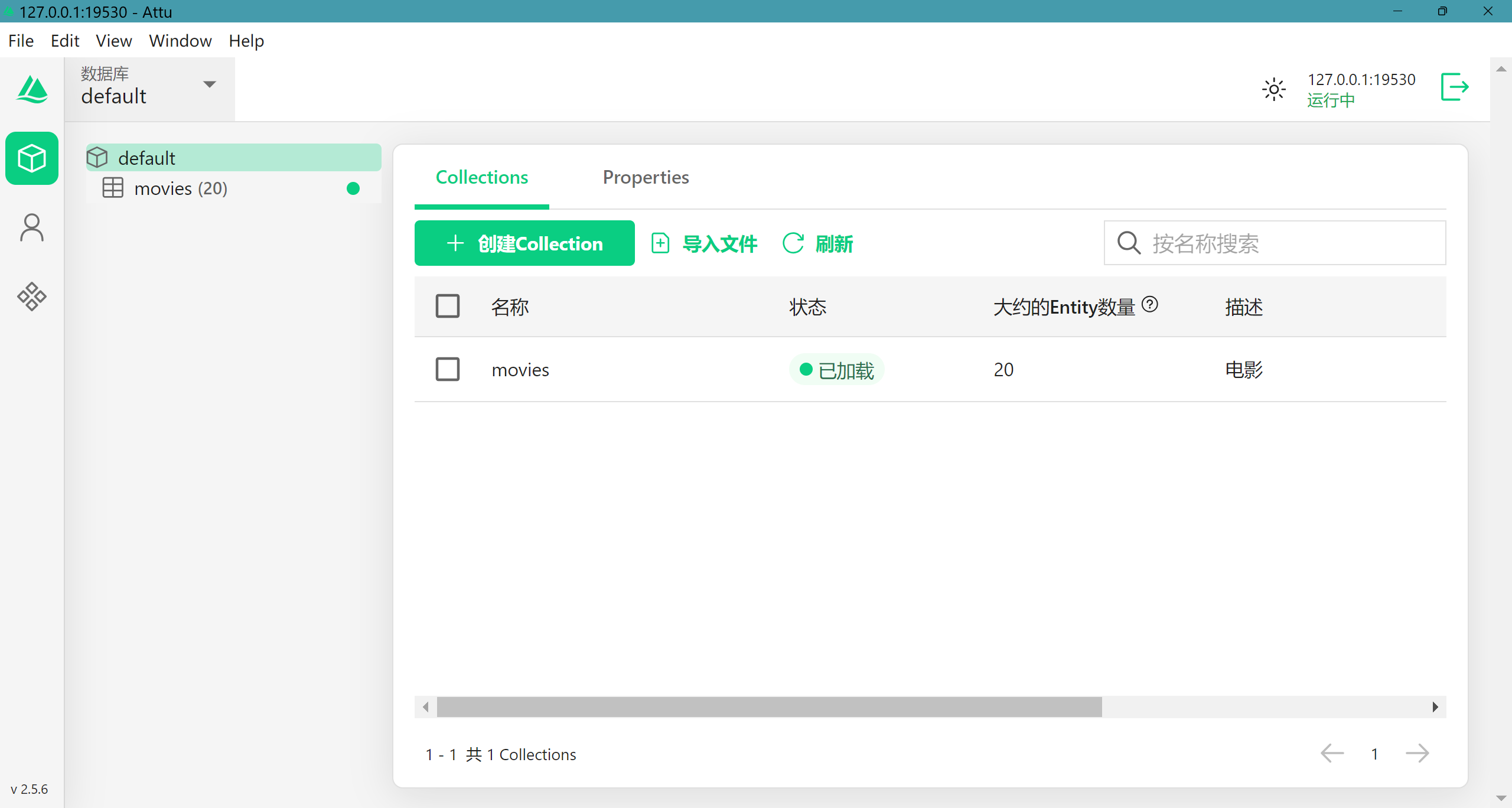Check the select-all header checkbox
This screenshot has width=1512, height=808.
tap(447, 306)
